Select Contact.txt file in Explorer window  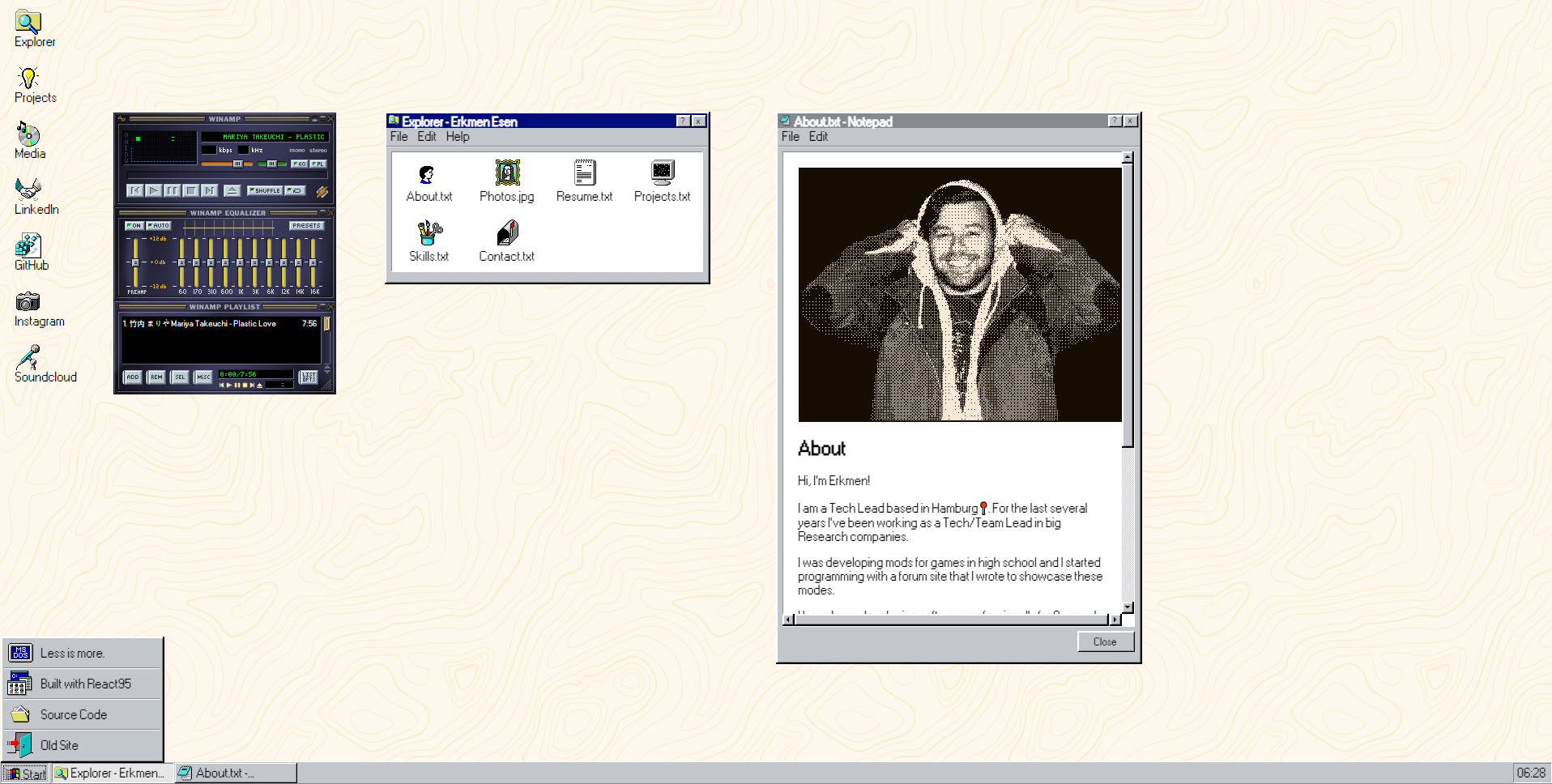507,241
